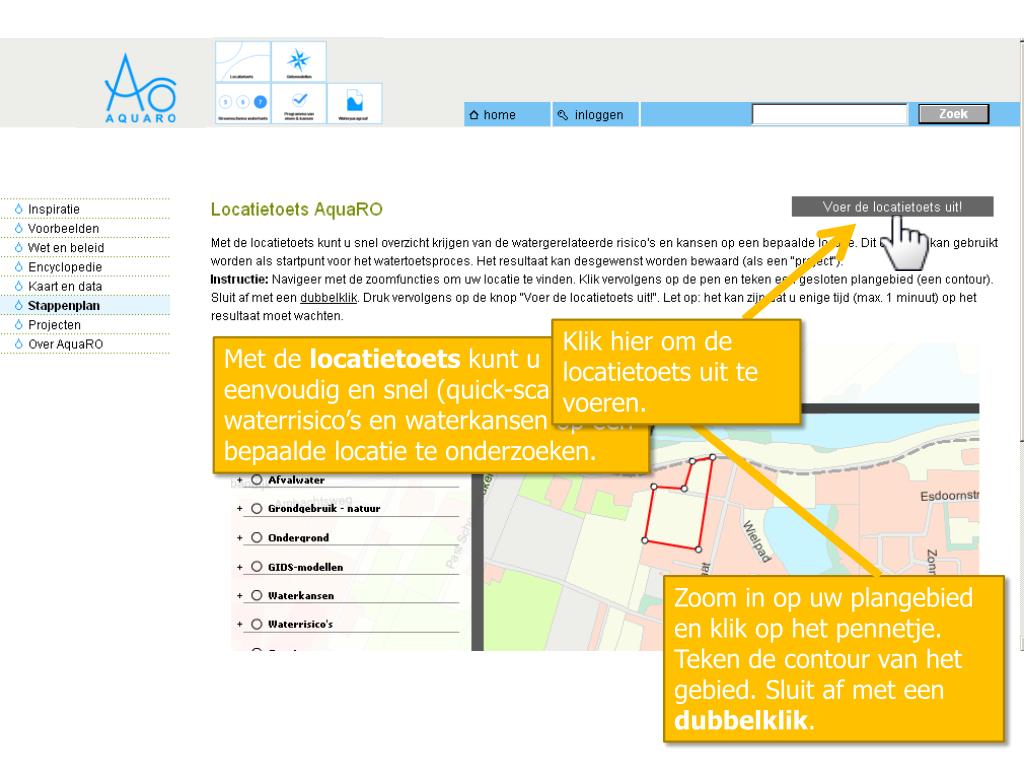The width and height of the screenshot is (1024, 768).
Task: Select the Waterkansen radio button
Action: tap(257, 596)
